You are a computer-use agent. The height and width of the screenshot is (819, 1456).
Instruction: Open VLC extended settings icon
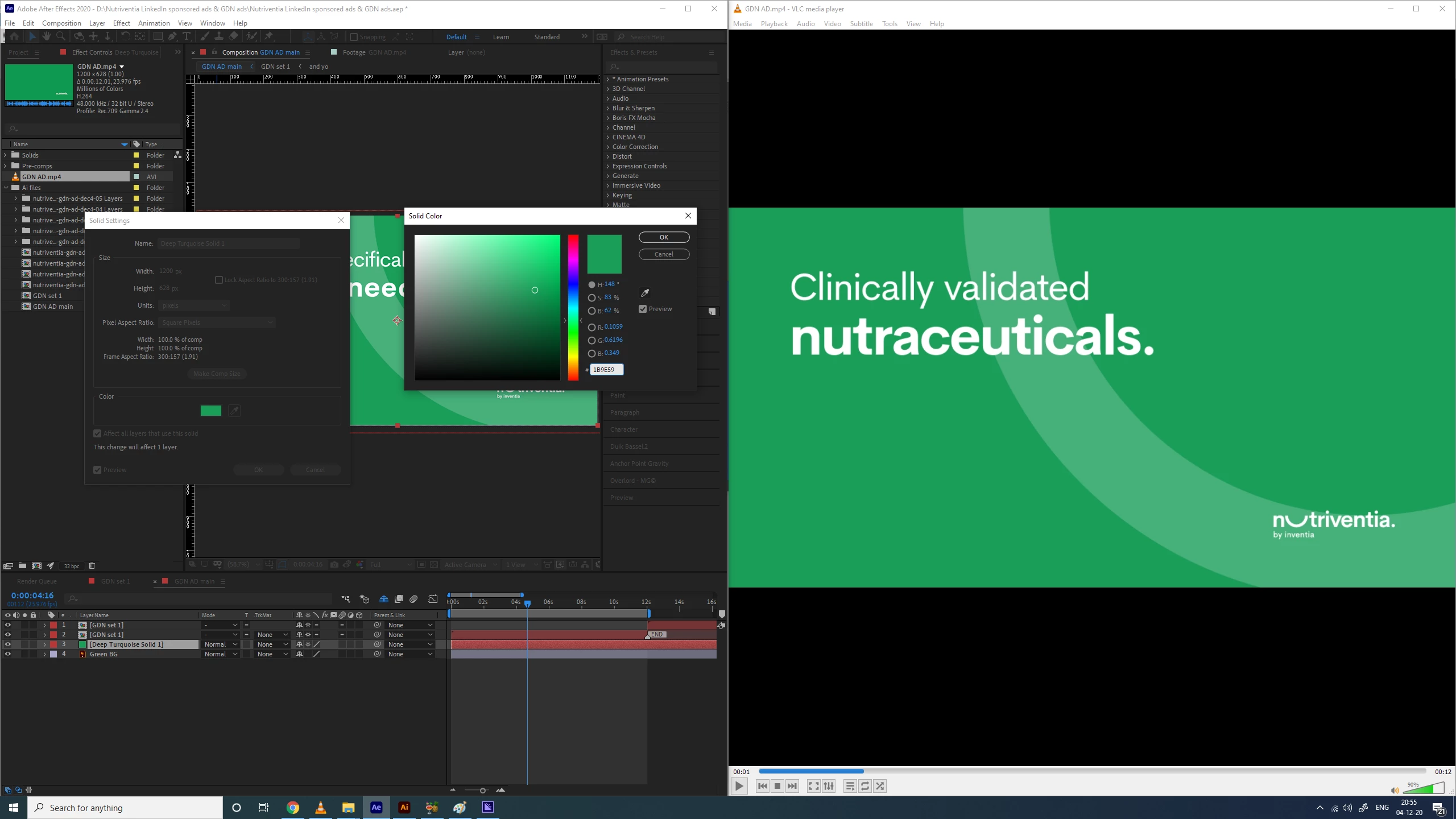[829, 786]
